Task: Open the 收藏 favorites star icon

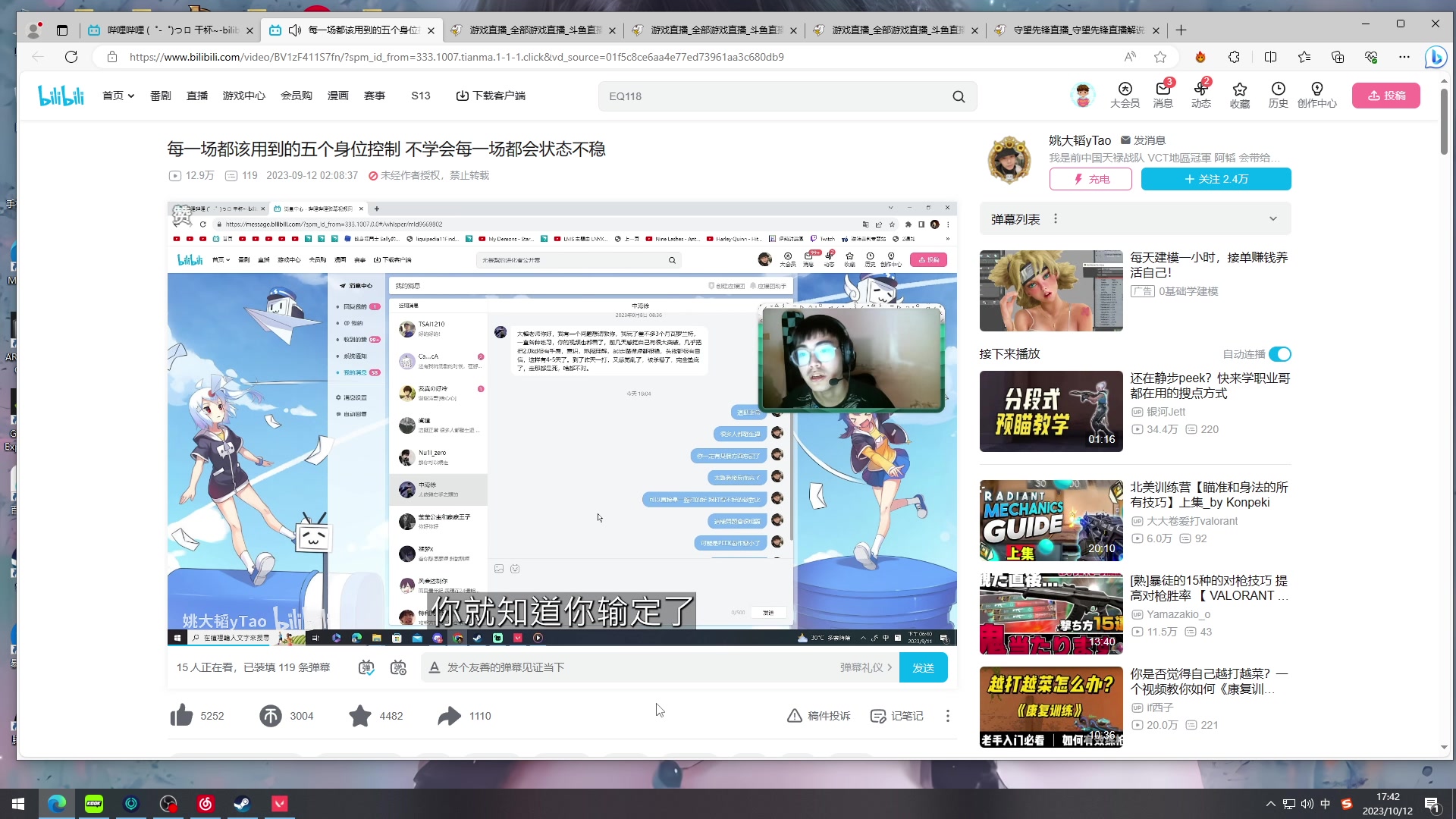Action: 1240,96
